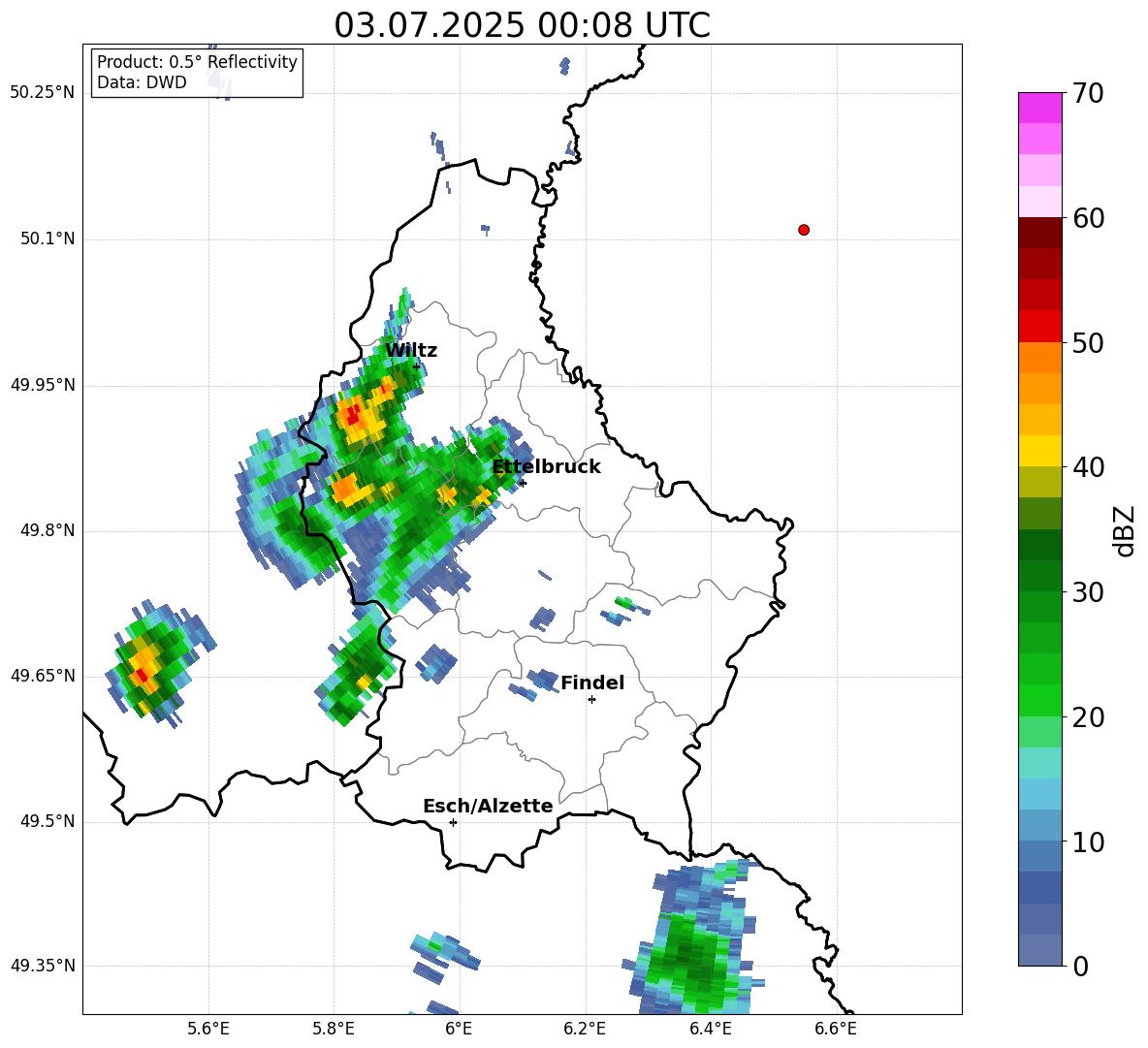
Task: Click the colorbar tick value 20
Action: (x=1088, y=717)
